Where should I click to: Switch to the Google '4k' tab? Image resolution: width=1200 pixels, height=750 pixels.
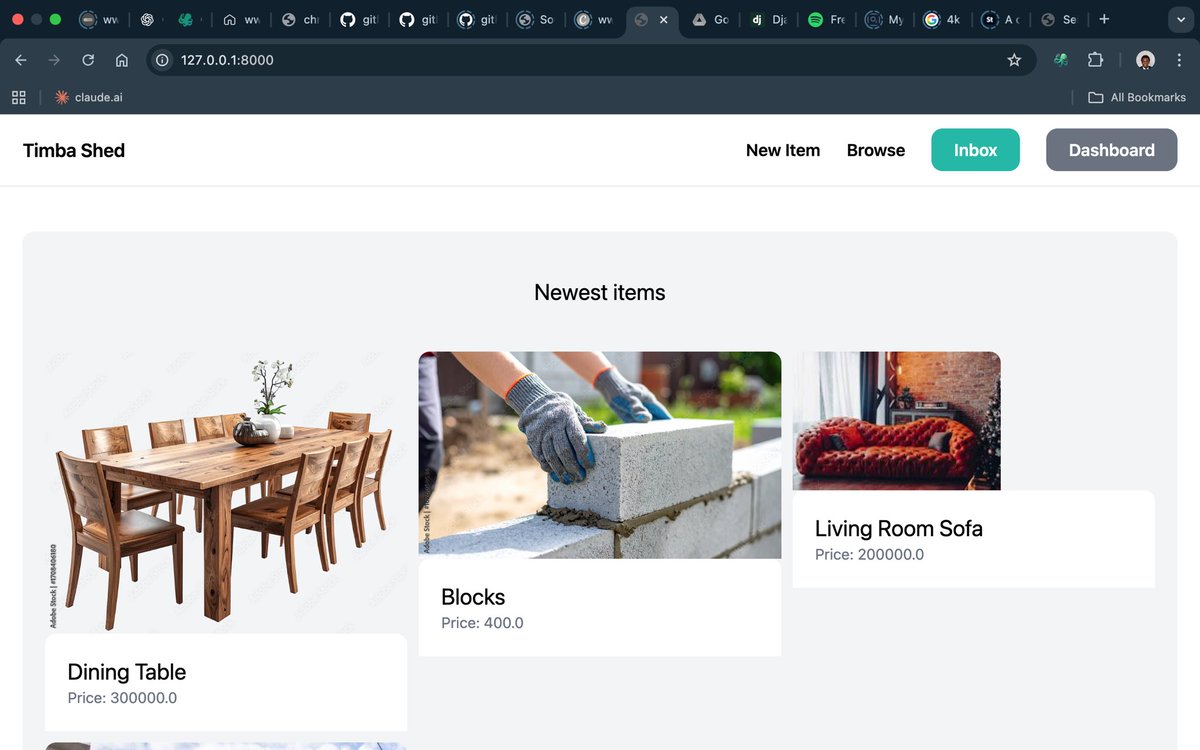click(x=943, y=19)
